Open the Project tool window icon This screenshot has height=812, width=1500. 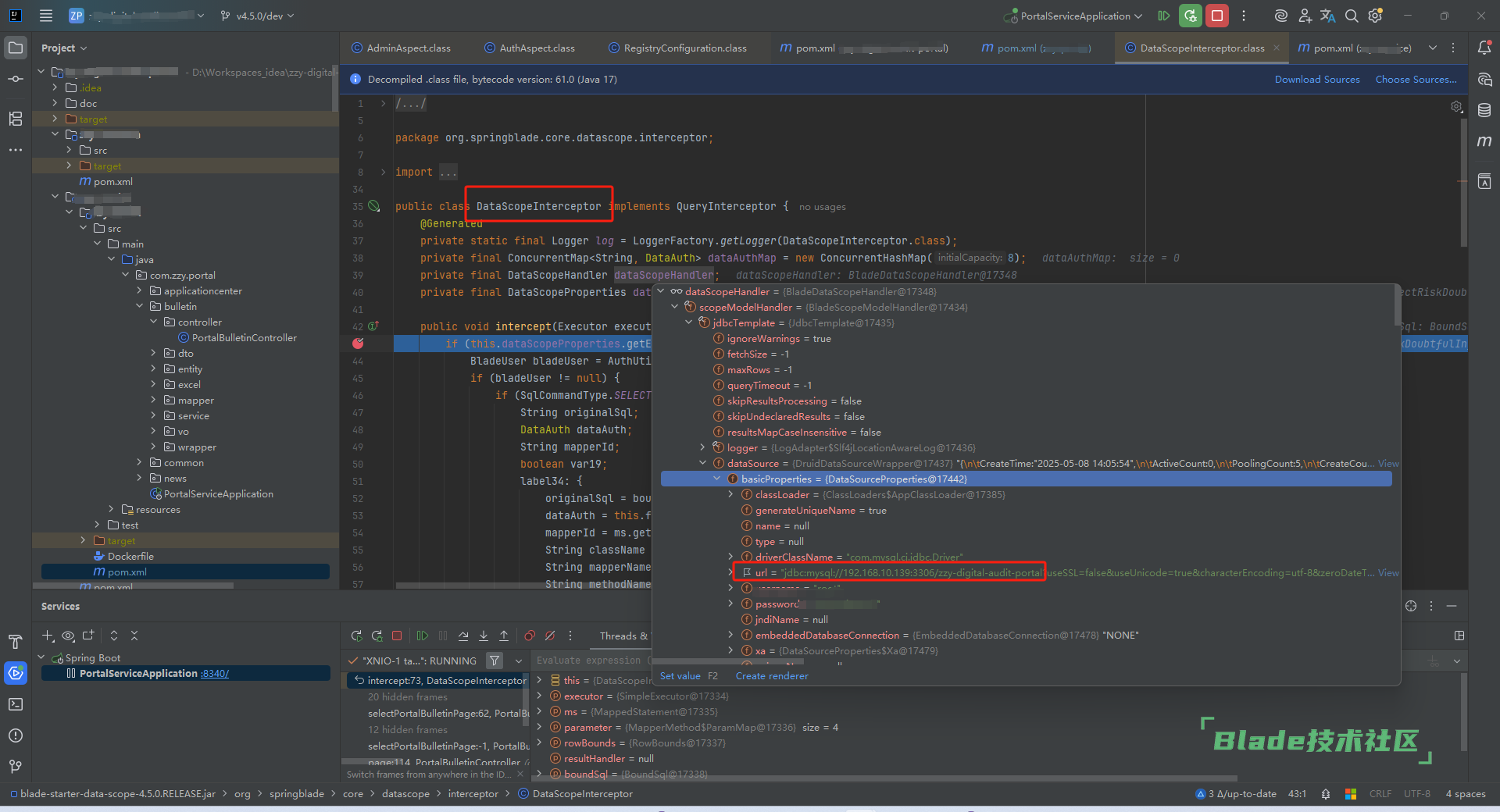point(16,48)
